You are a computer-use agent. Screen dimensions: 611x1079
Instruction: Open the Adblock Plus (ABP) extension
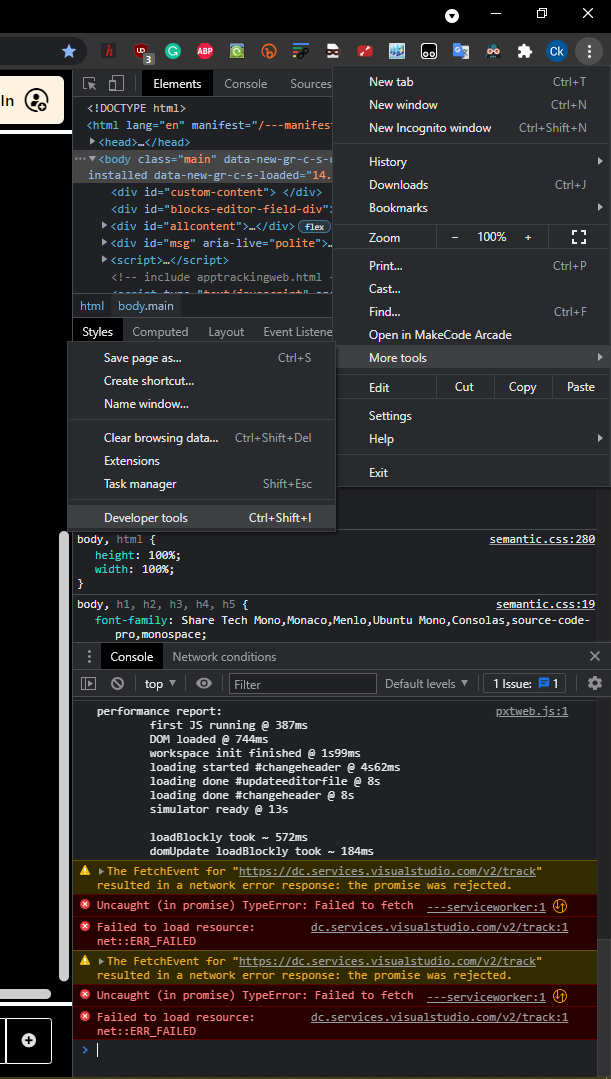pos(205,51)
